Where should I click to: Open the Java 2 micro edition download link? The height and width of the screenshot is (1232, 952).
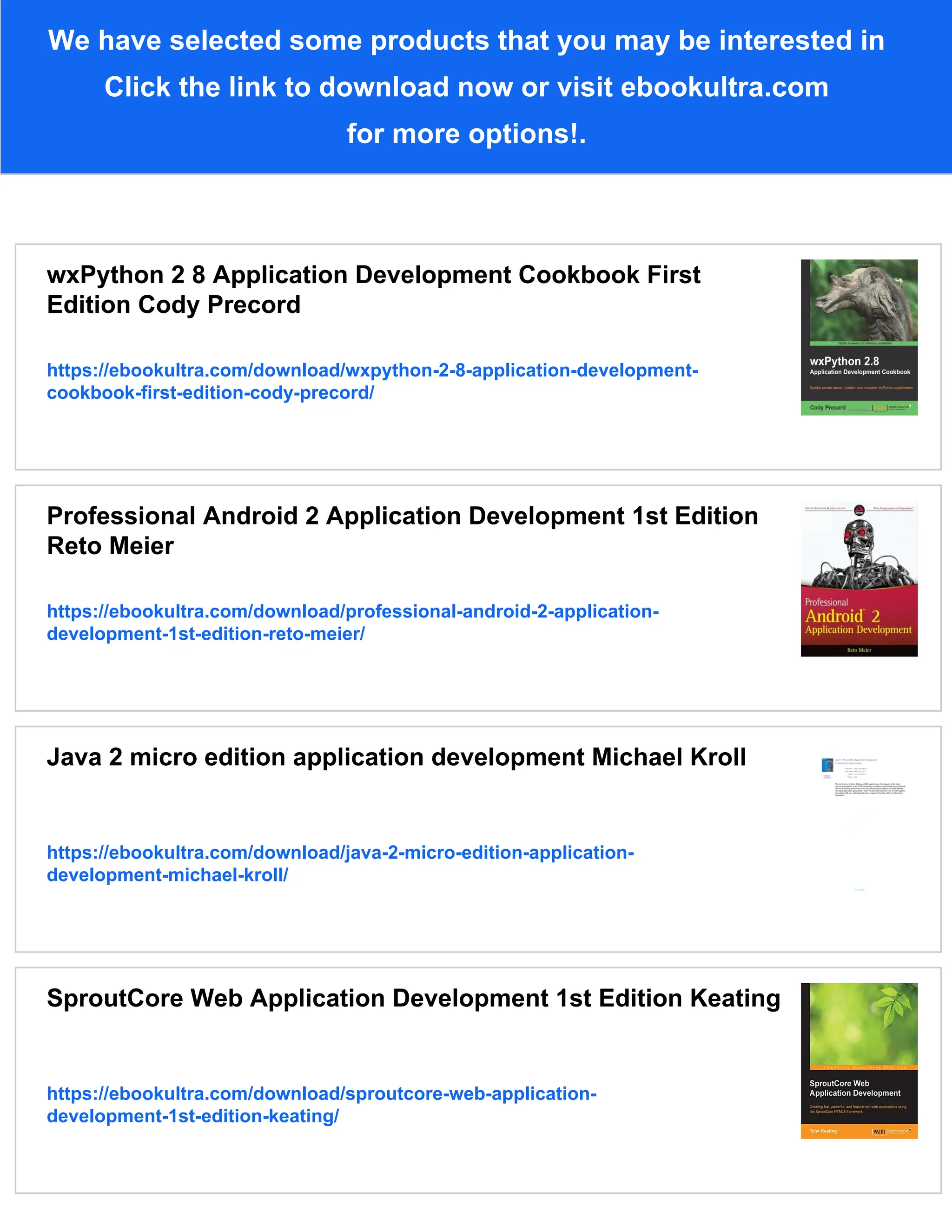341,863
